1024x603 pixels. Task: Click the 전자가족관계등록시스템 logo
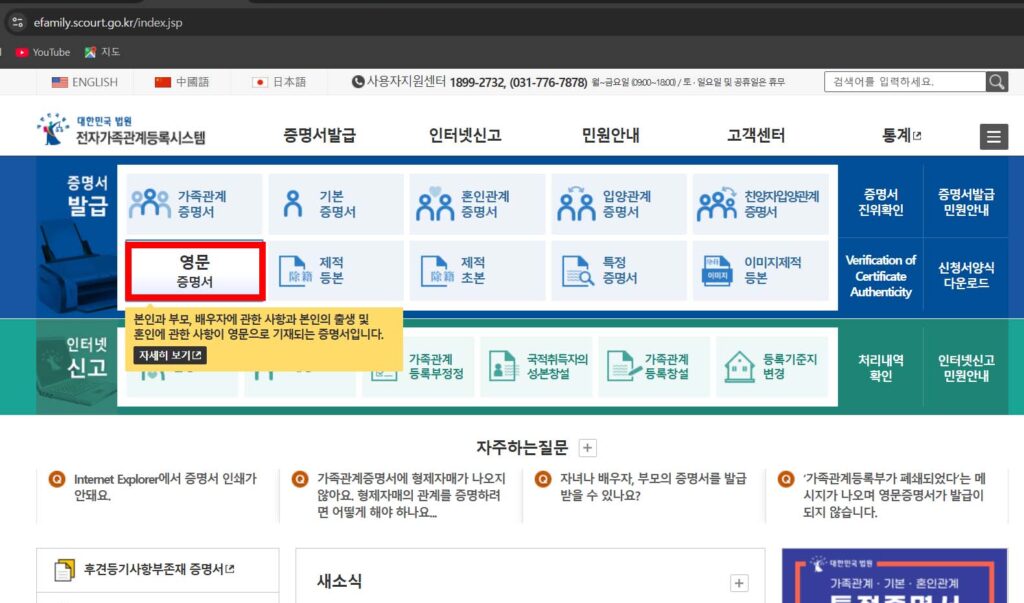(121, 129)
